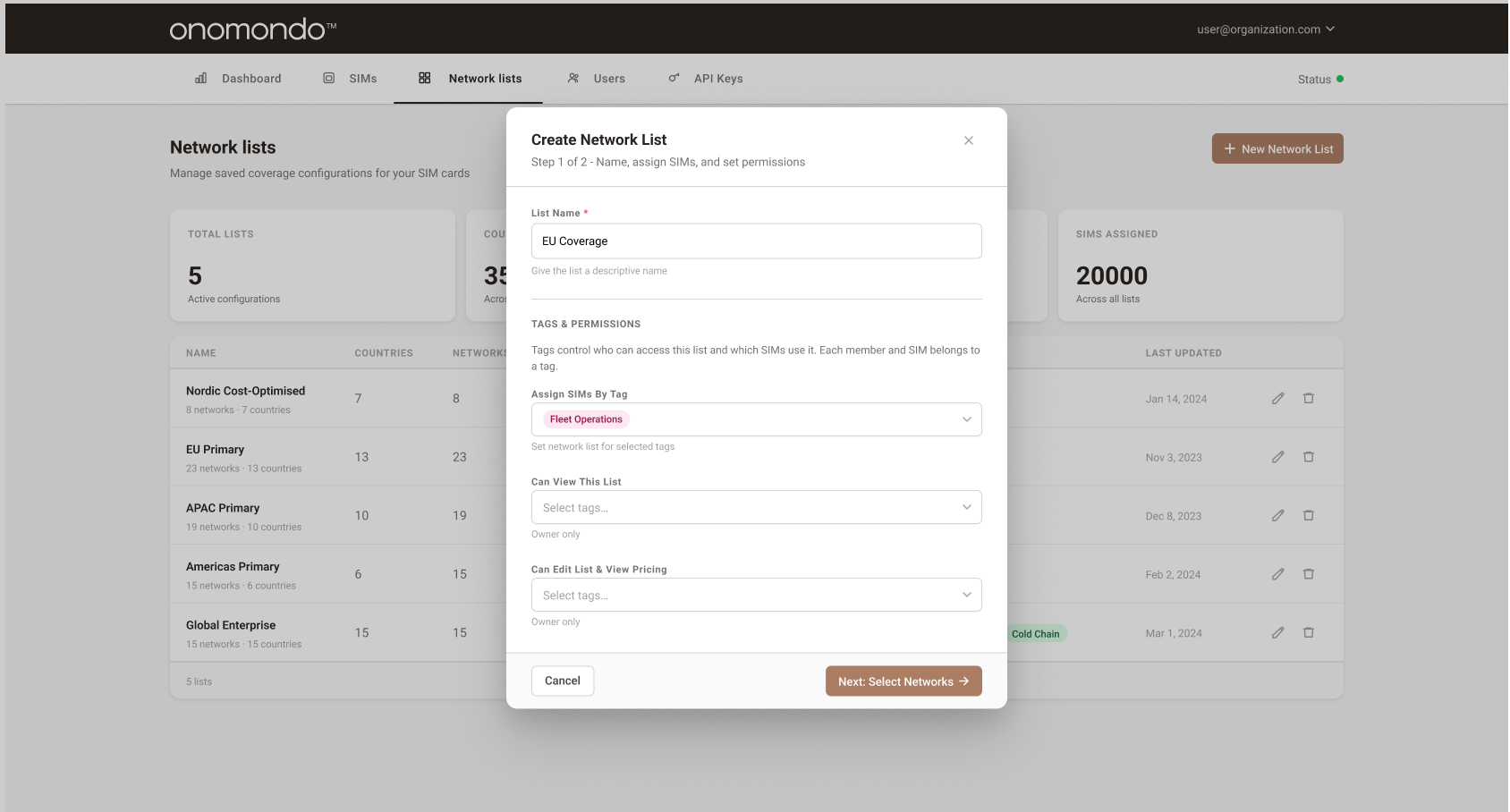Viewport: 1510px width, 812px height.
Task: Click the trash icon for APAC Primary
Action: [x=1309, y=515]
